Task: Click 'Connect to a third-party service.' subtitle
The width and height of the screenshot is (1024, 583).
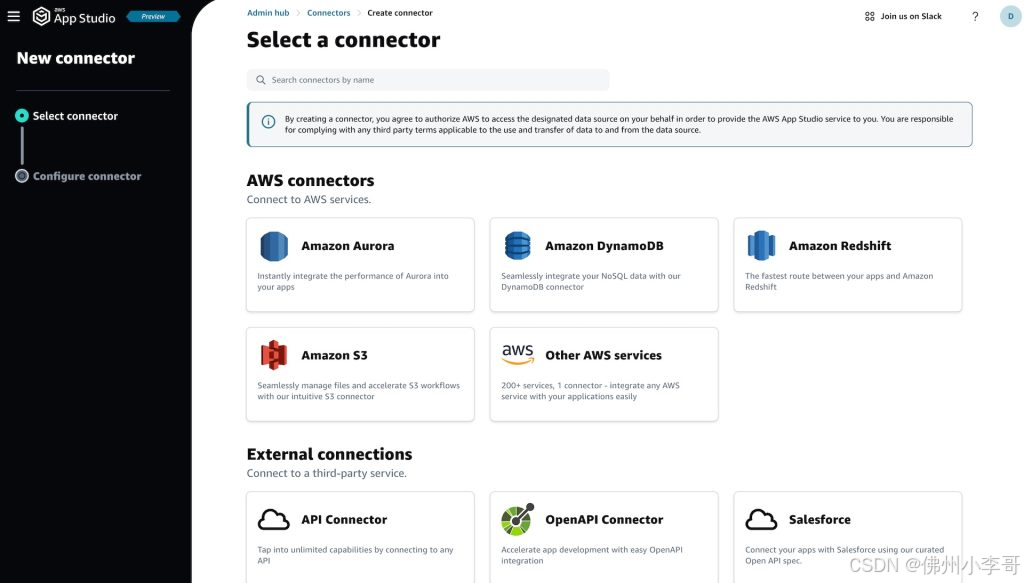Action: click(327, 473)
